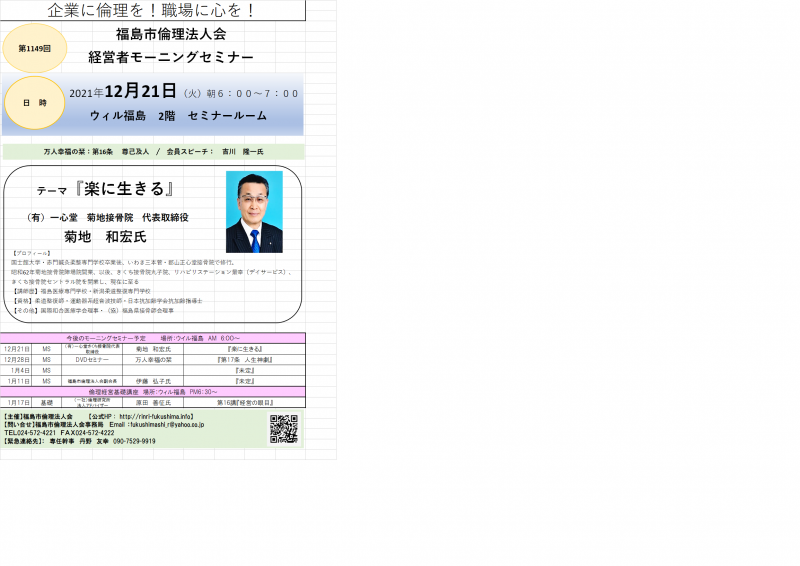The image size is (800, 566).
Task: Click the QR code image
Action: coord(284,428)
